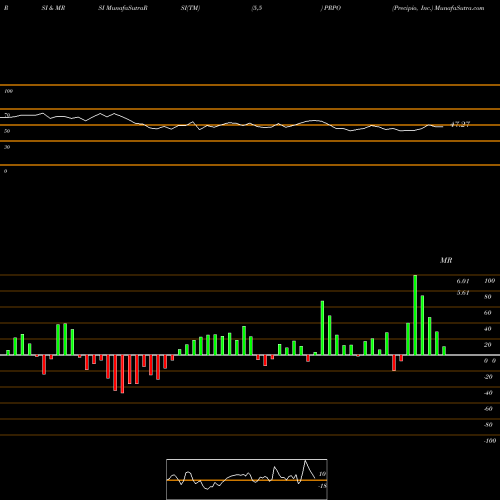Click the 70 level label on RSI panel
The width and height of the screenshot is (500, 500).
(7, 115)
